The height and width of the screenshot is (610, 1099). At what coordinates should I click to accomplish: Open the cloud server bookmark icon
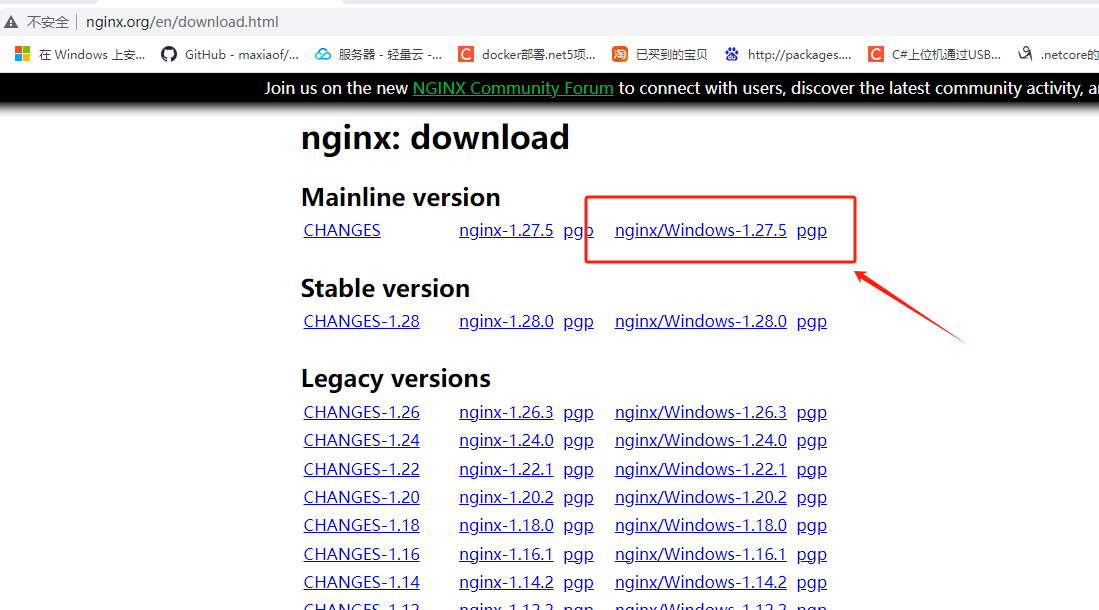tap(322, 54)
